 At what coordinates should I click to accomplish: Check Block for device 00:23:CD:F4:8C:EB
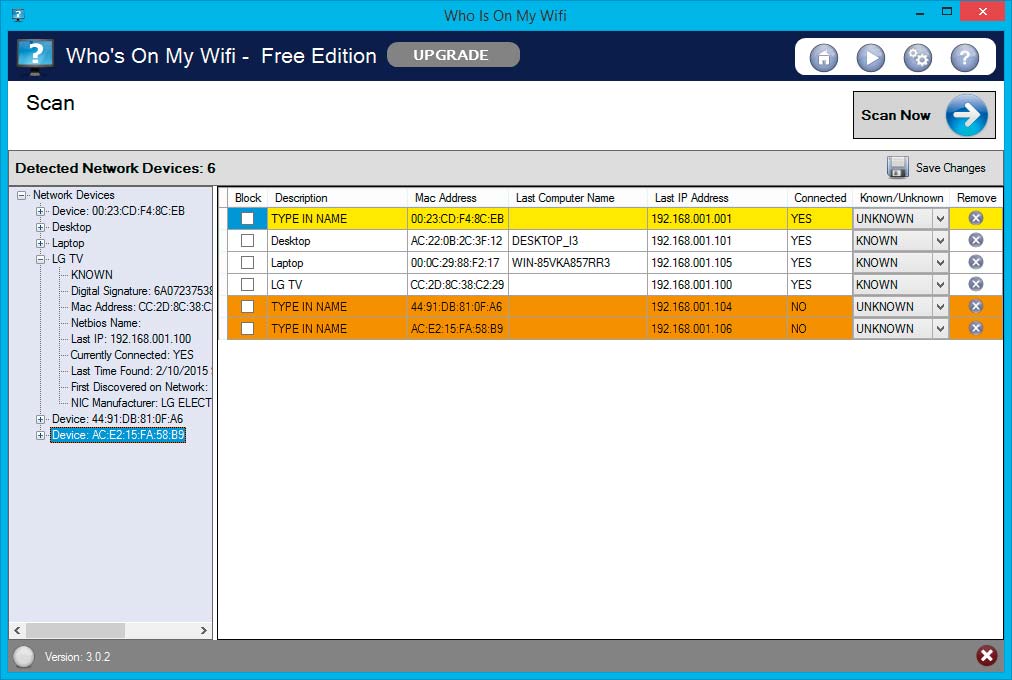[x=247, y=218]
